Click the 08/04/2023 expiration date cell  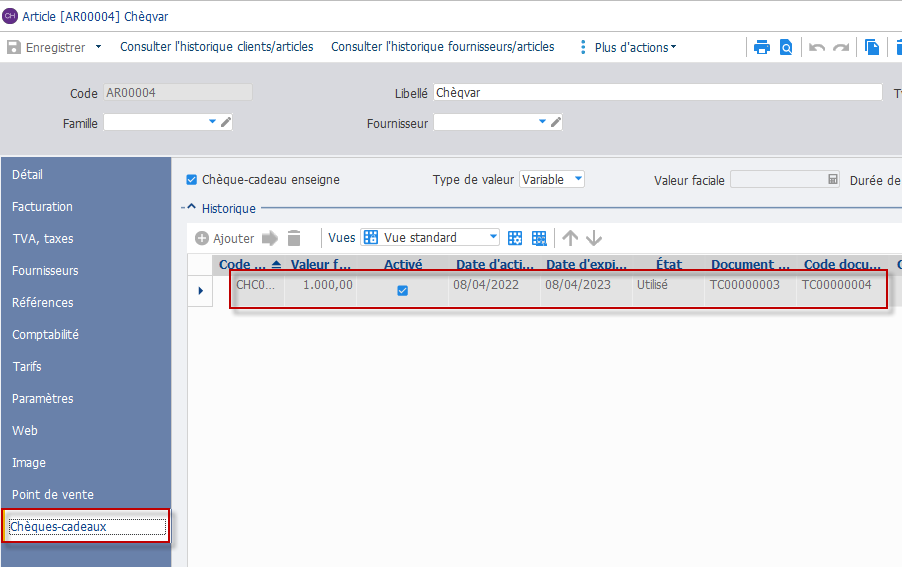(x=587, y=290)
